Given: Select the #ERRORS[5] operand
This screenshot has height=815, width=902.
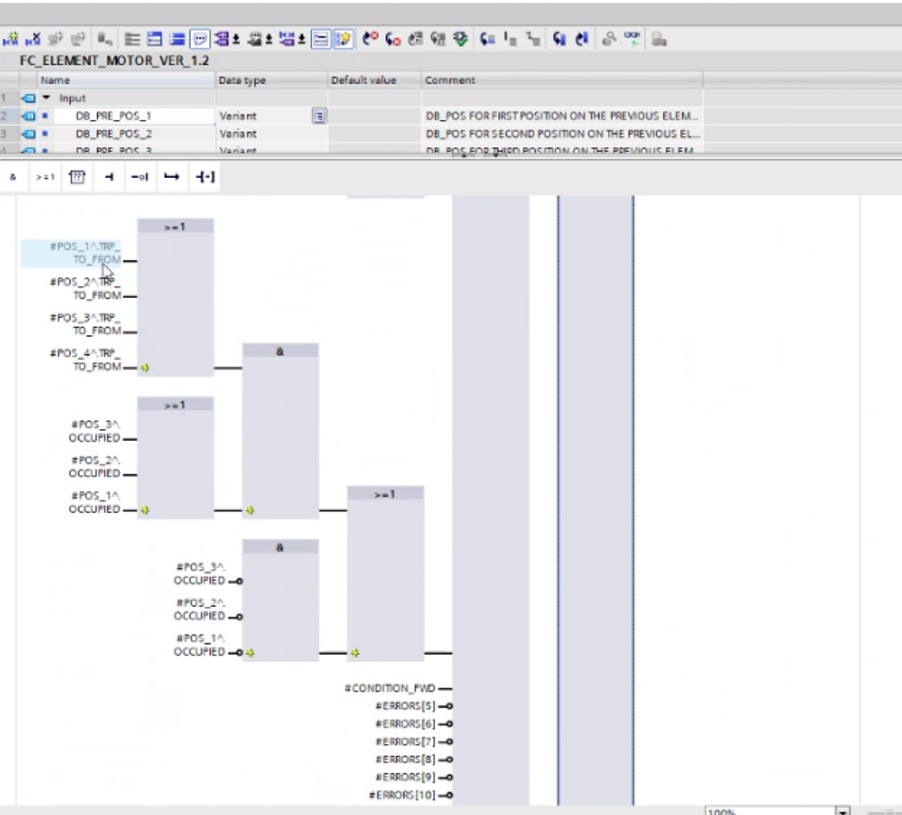Looking at the screenshot, I should coord(405,706).
